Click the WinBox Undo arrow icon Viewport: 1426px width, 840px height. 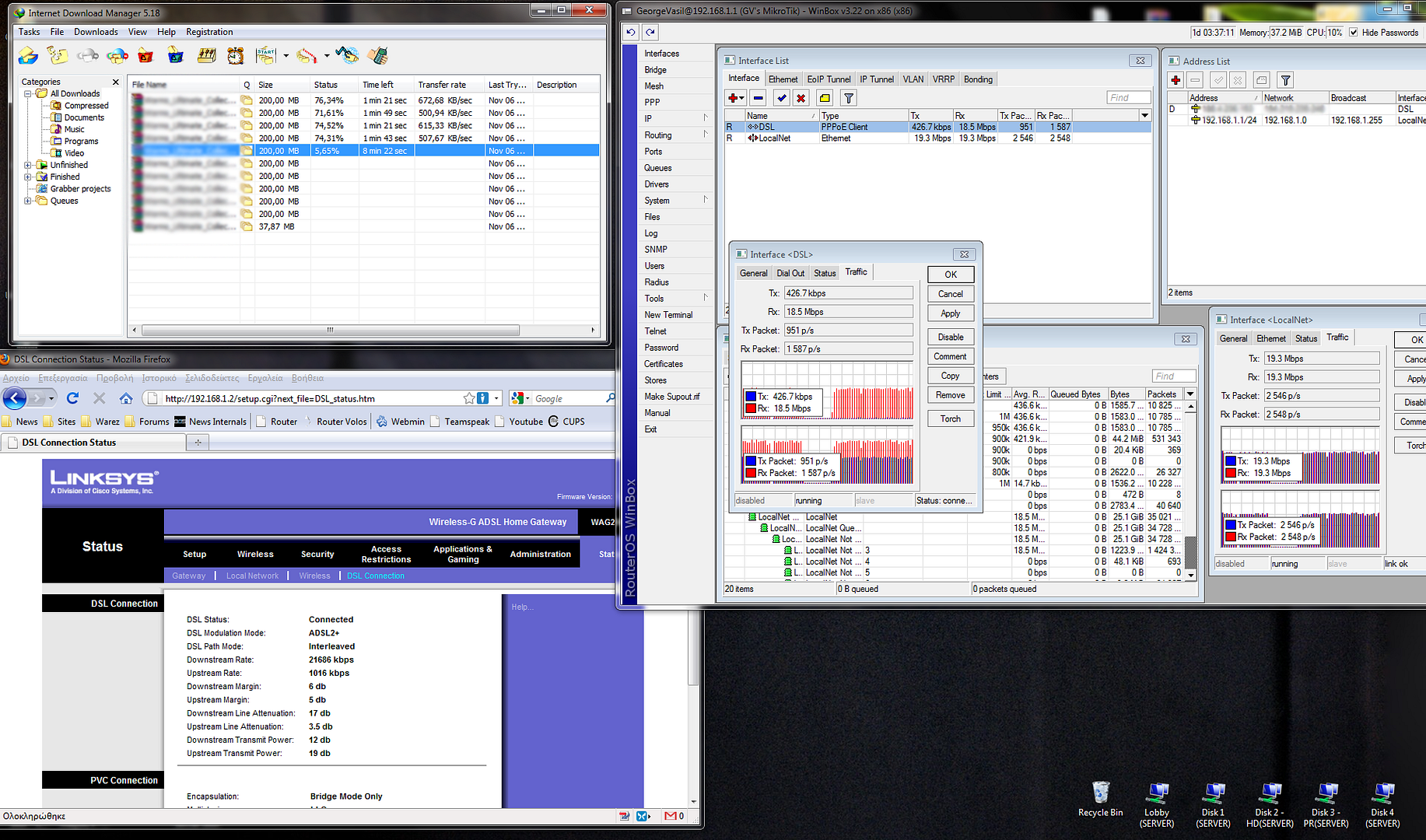[631, 32]
